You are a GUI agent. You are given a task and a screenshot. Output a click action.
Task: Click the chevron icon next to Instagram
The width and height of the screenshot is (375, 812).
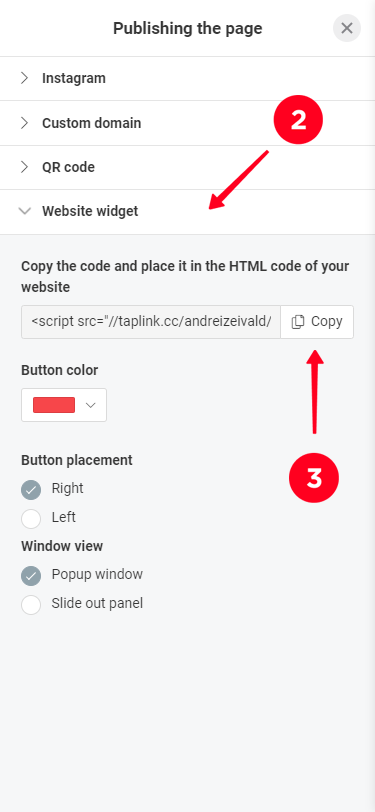click(24, 78)
